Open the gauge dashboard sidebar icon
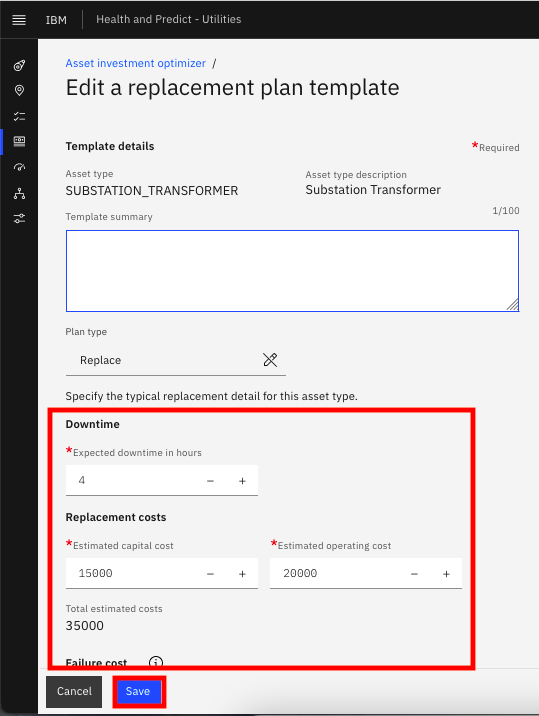 [19, 167]
